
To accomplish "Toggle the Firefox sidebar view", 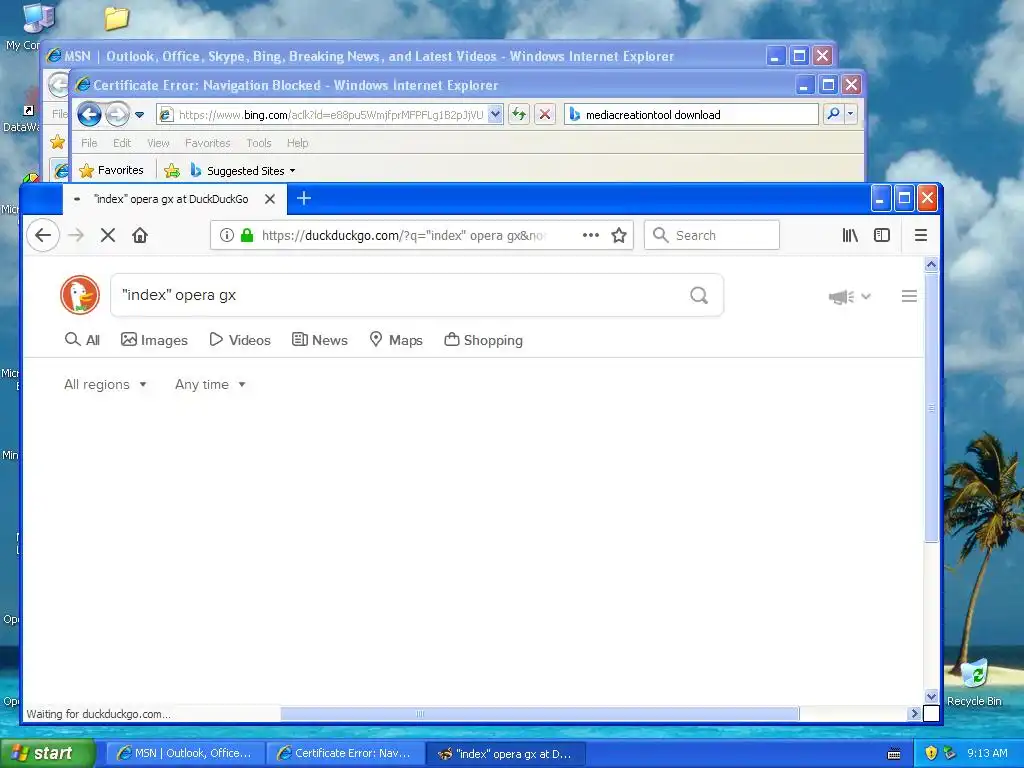I will click(882, 235).
